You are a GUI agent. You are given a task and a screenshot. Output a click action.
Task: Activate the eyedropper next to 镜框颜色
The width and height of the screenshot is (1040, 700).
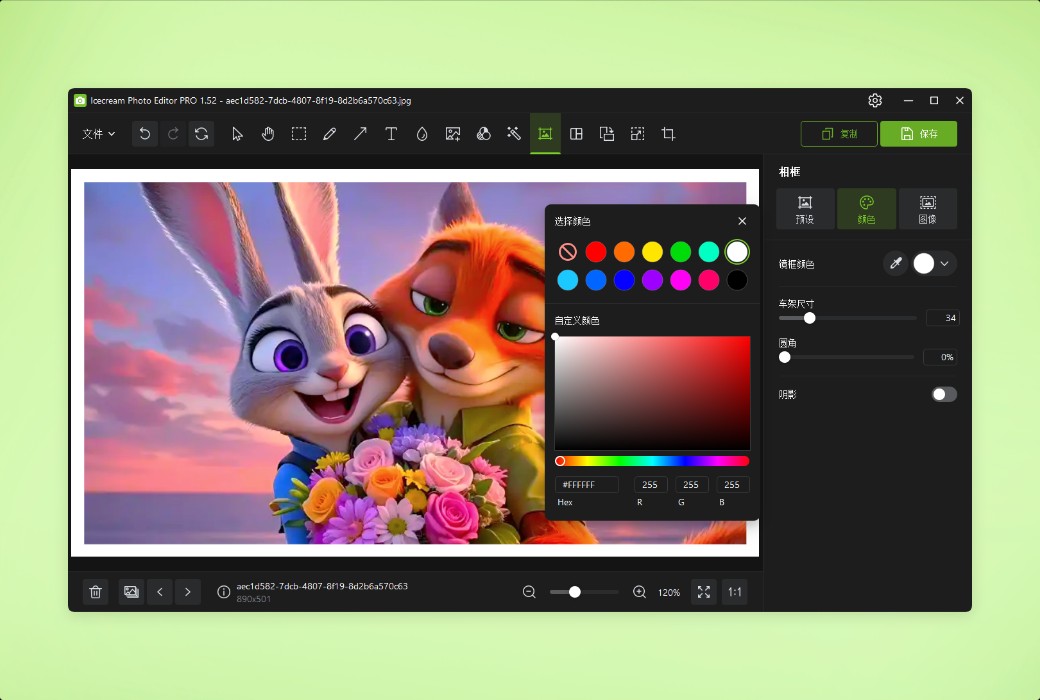(x=897, y=263)
